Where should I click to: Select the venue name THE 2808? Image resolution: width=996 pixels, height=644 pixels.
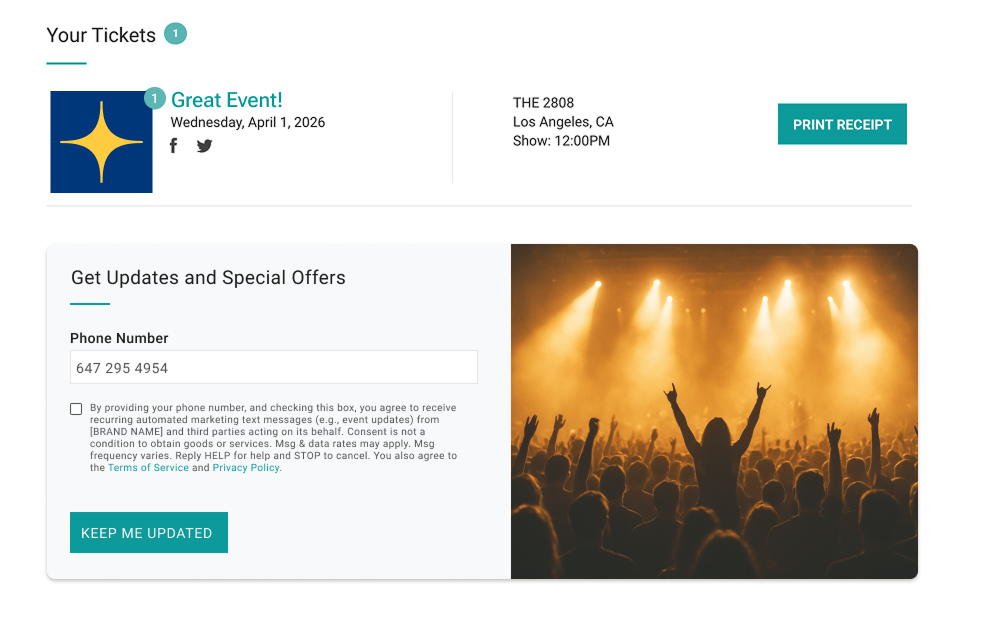(543, 103)
